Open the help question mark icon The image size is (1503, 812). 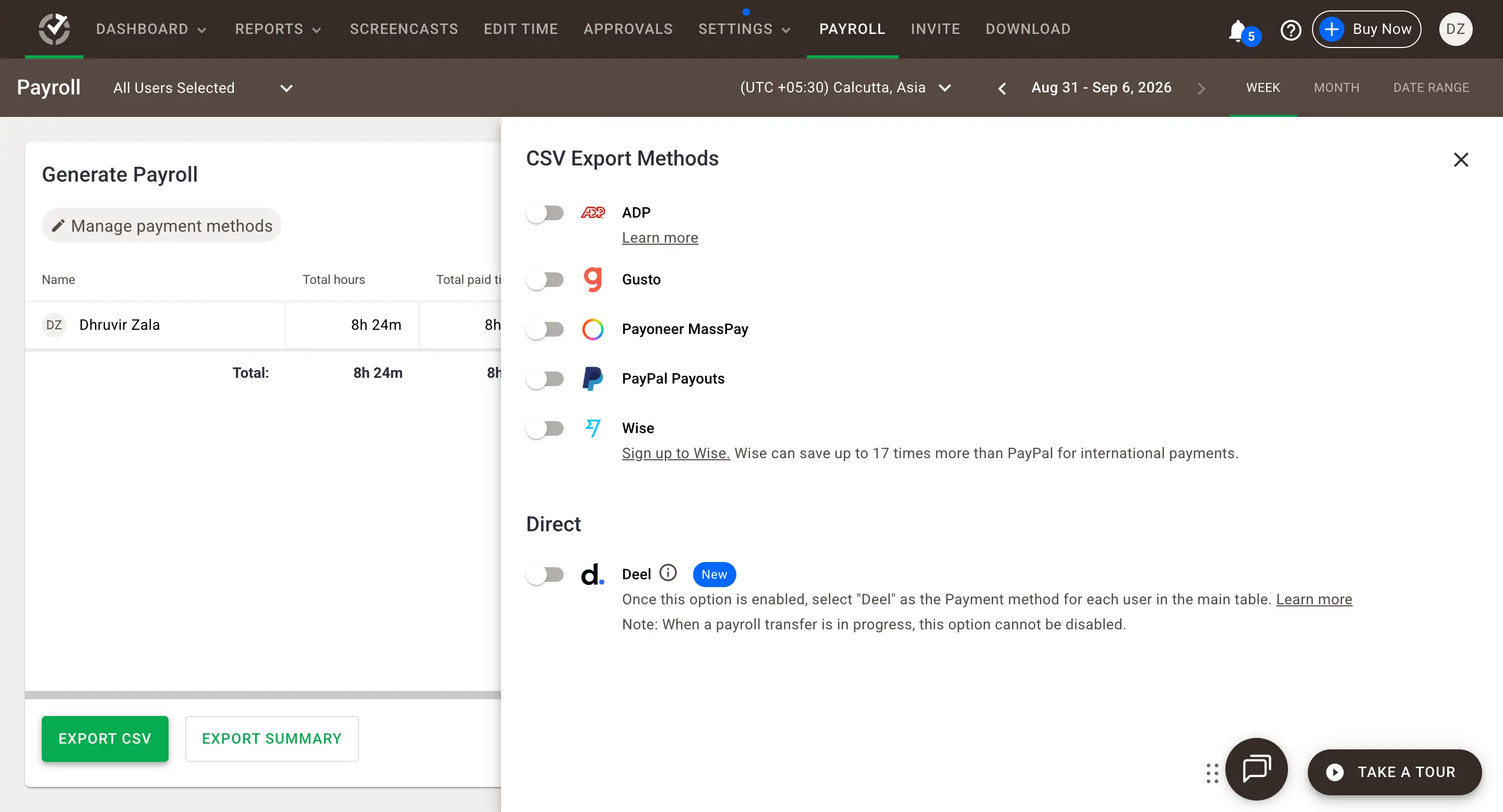1291,29
